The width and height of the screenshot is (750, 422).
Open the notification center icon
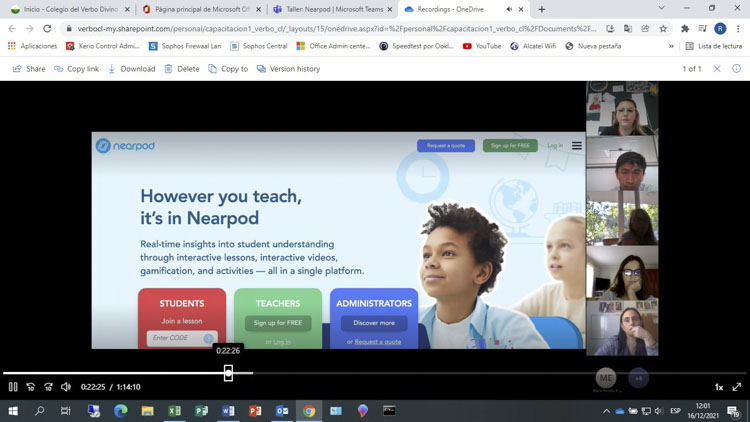point(733,411)
